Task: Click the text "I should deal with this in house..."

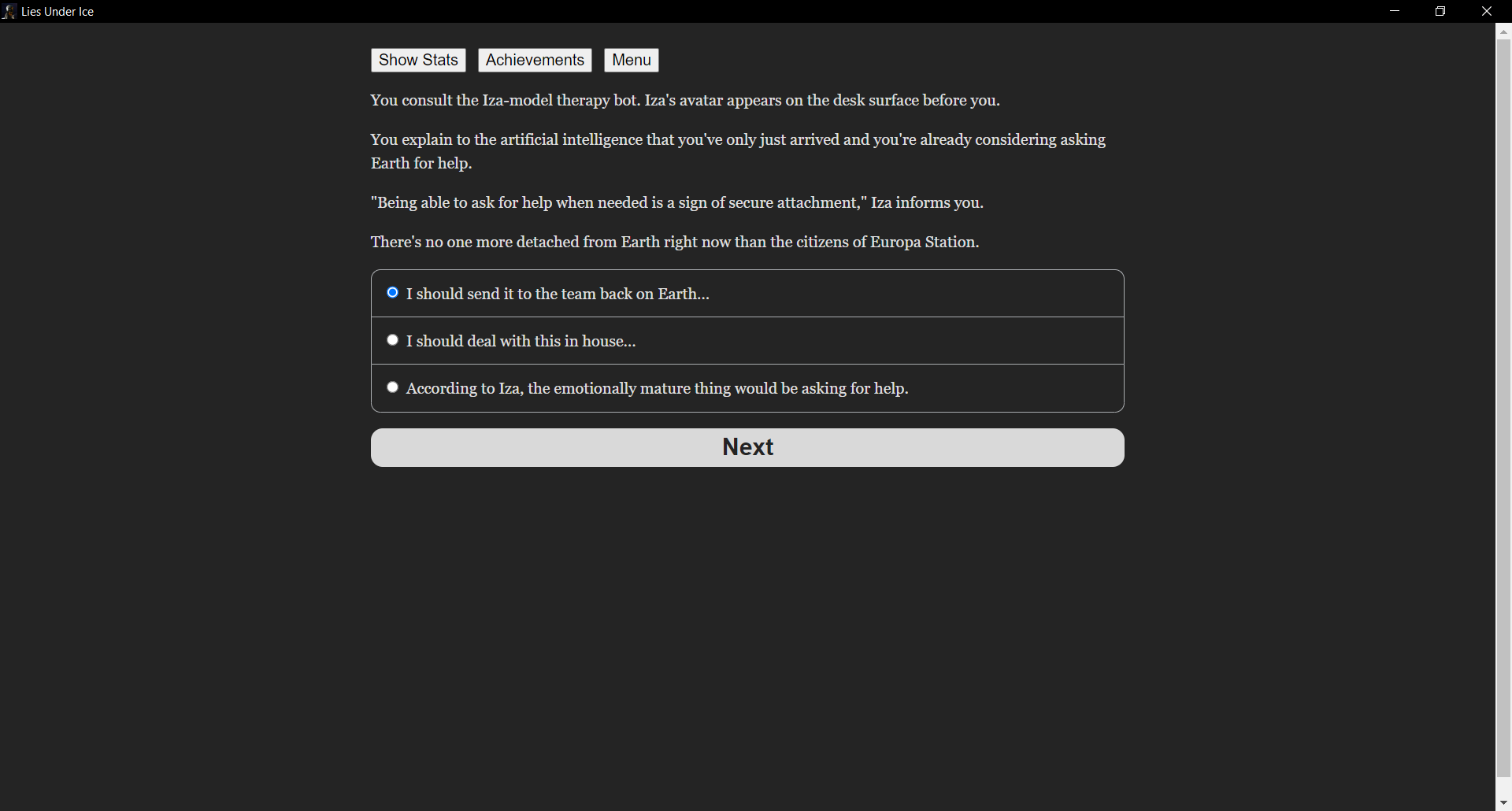Action: [x=521, y=342]
